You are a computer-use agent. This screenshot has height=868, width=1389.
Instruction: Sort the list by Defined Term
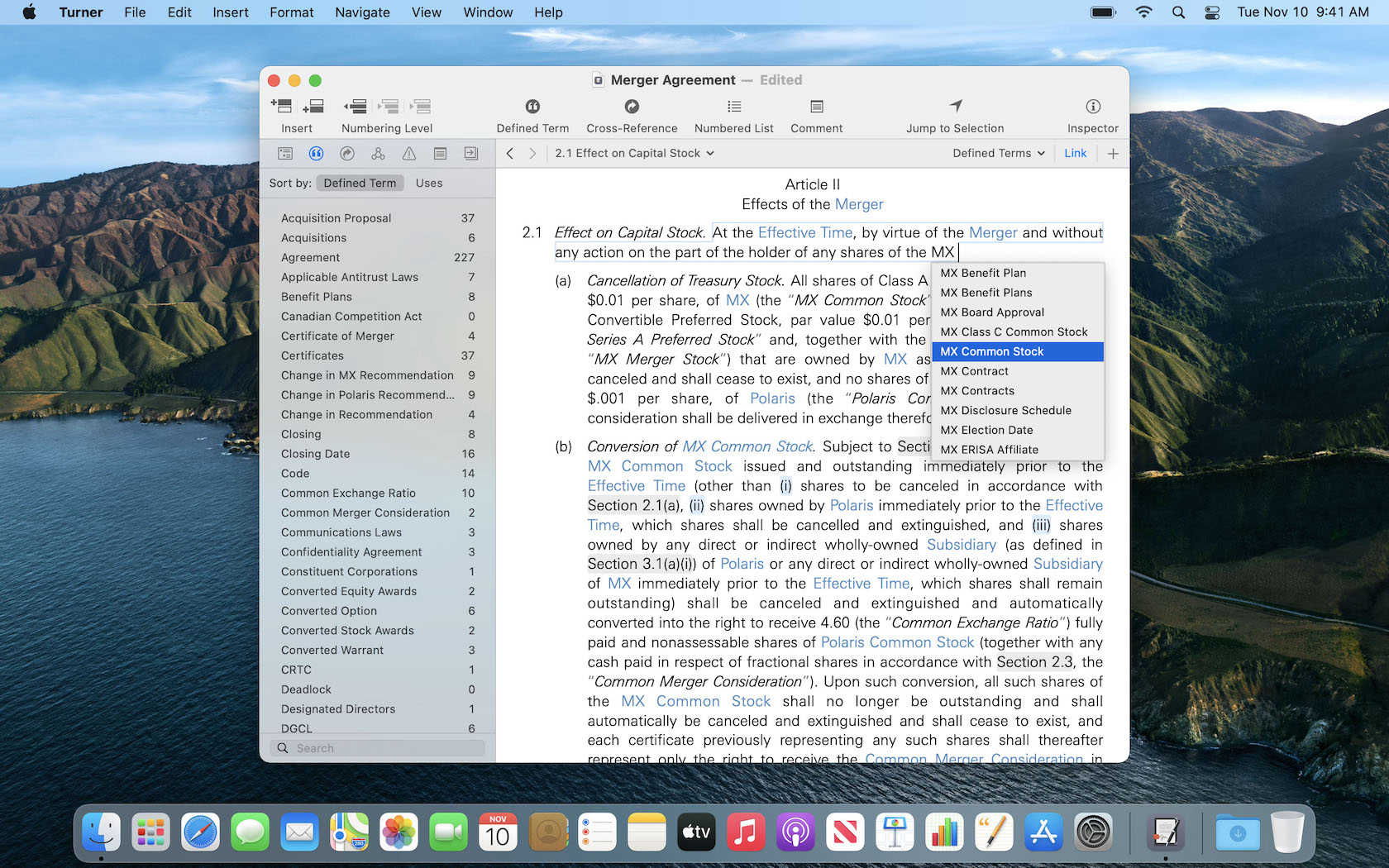(360, 183)
